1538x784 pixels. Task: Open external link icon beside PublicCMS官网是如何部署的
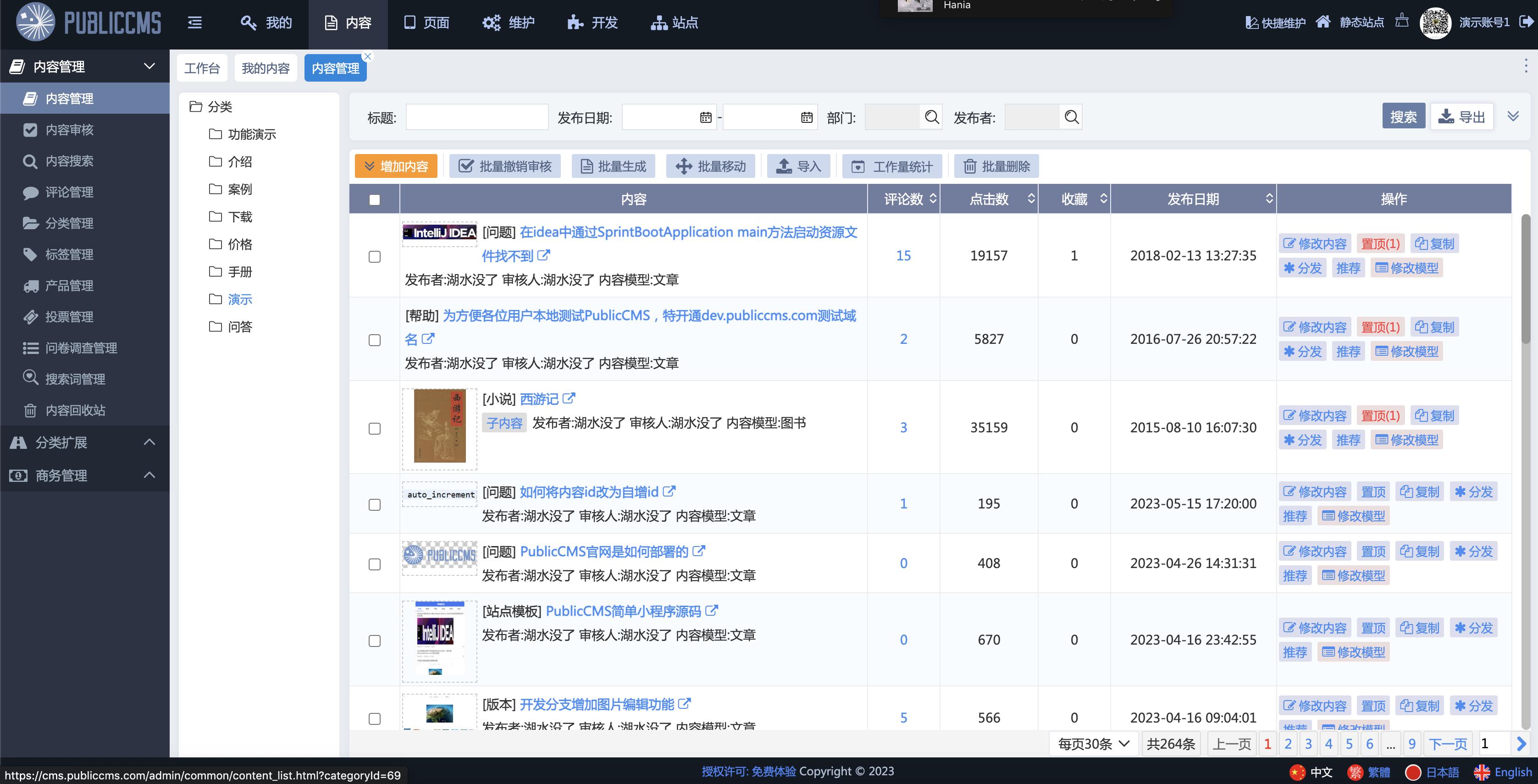698,551
